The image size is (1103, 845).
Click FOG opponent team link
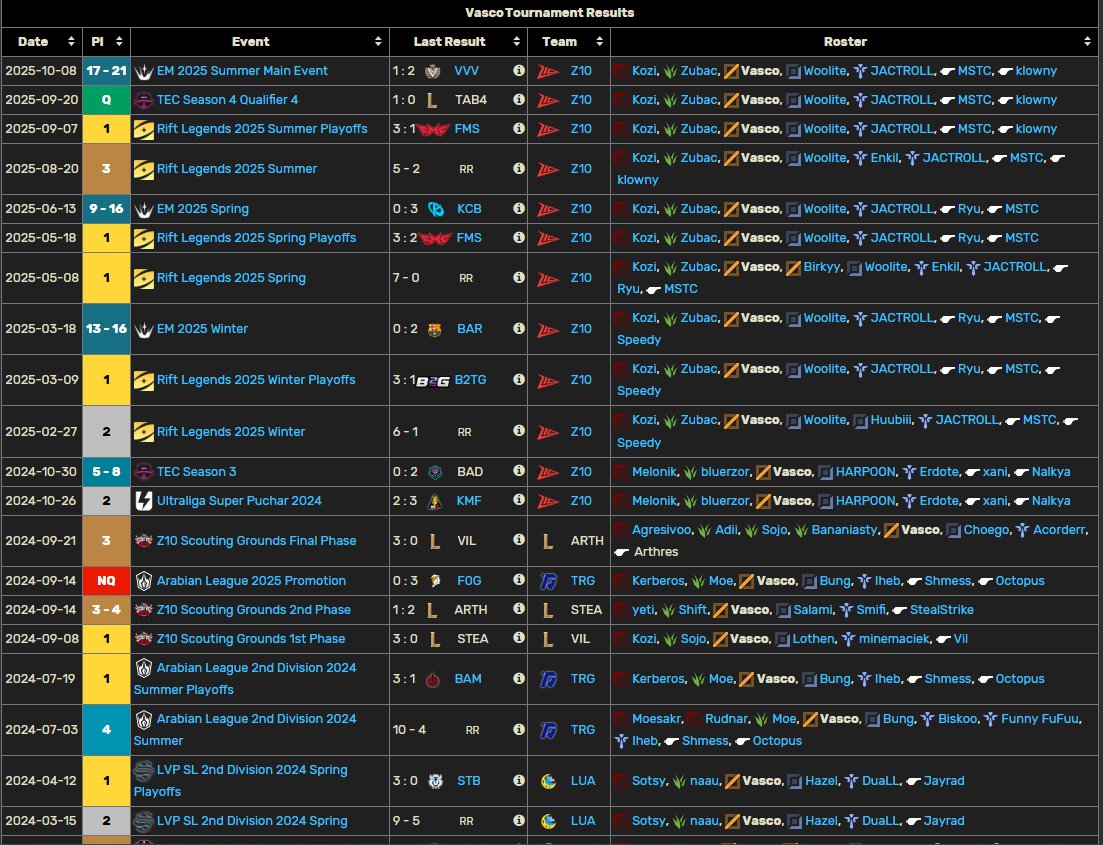pos(469,580)
